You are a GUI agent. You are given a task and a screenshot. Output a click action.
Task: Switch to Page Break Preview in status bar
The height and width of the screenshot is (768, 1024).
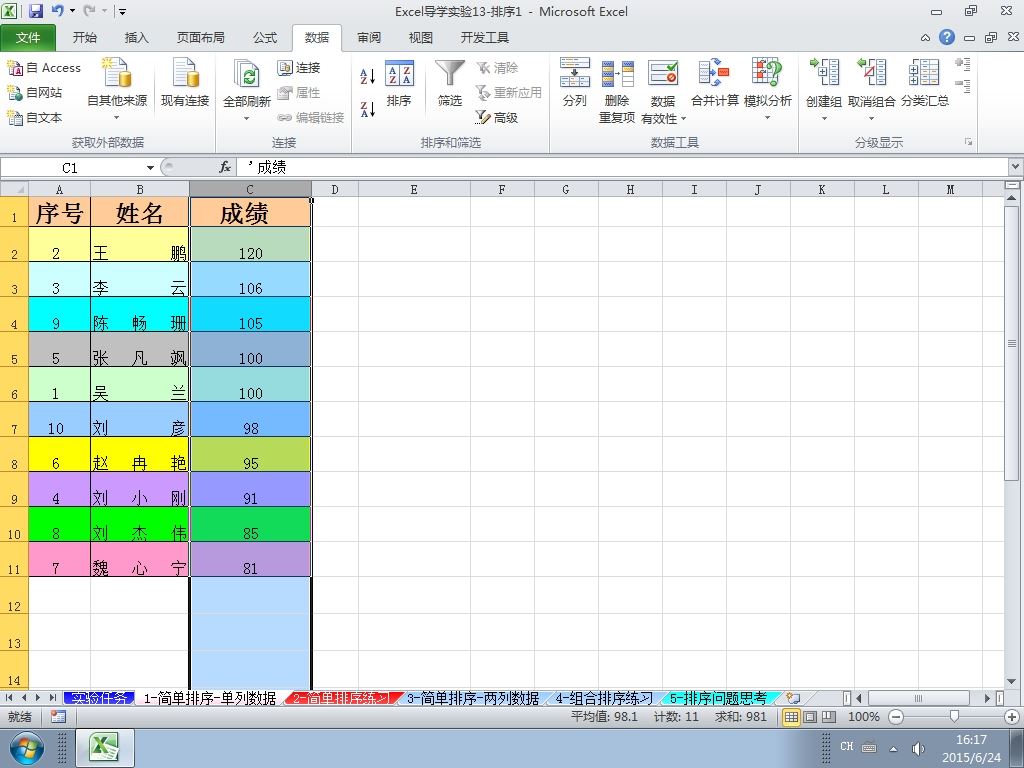point(829,716)
